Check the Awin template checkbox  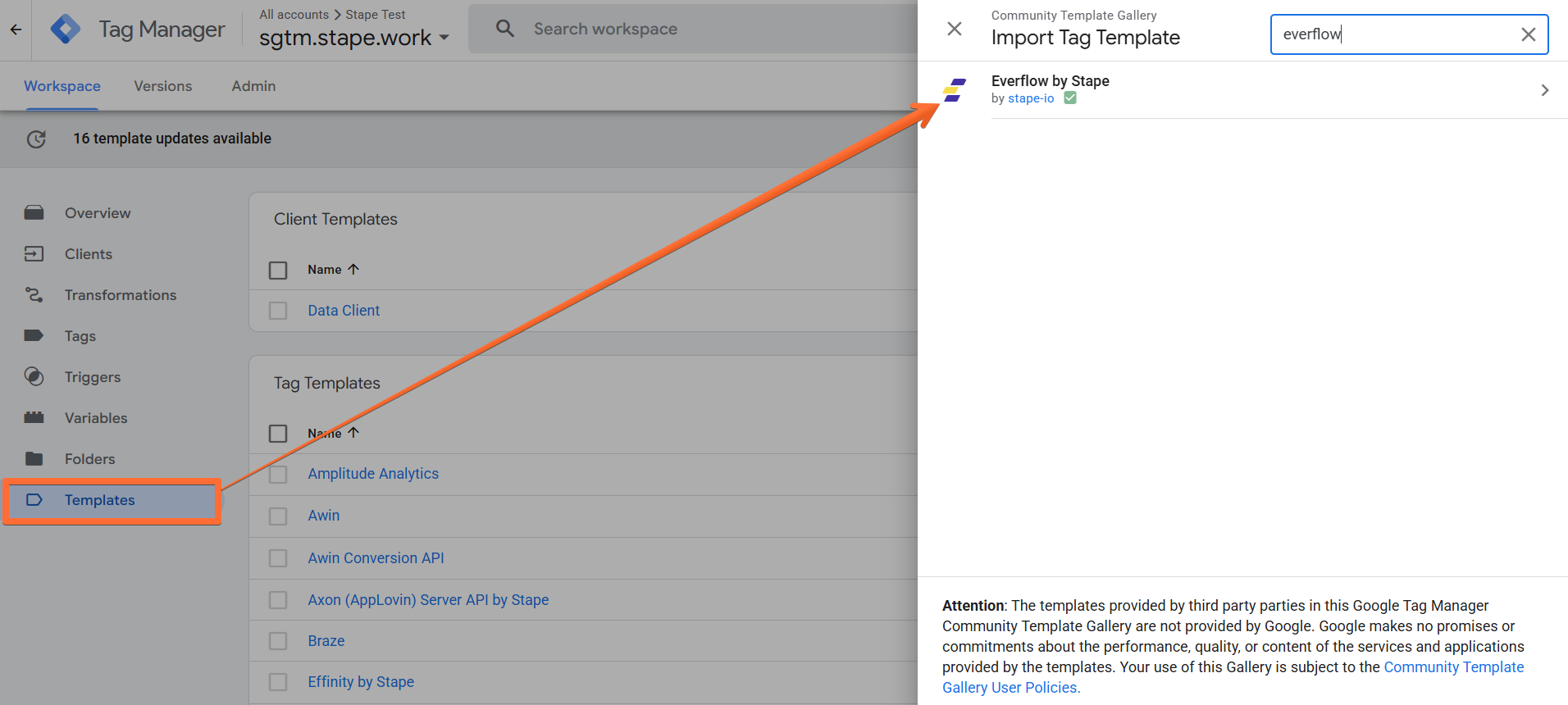tap(278, 516)
